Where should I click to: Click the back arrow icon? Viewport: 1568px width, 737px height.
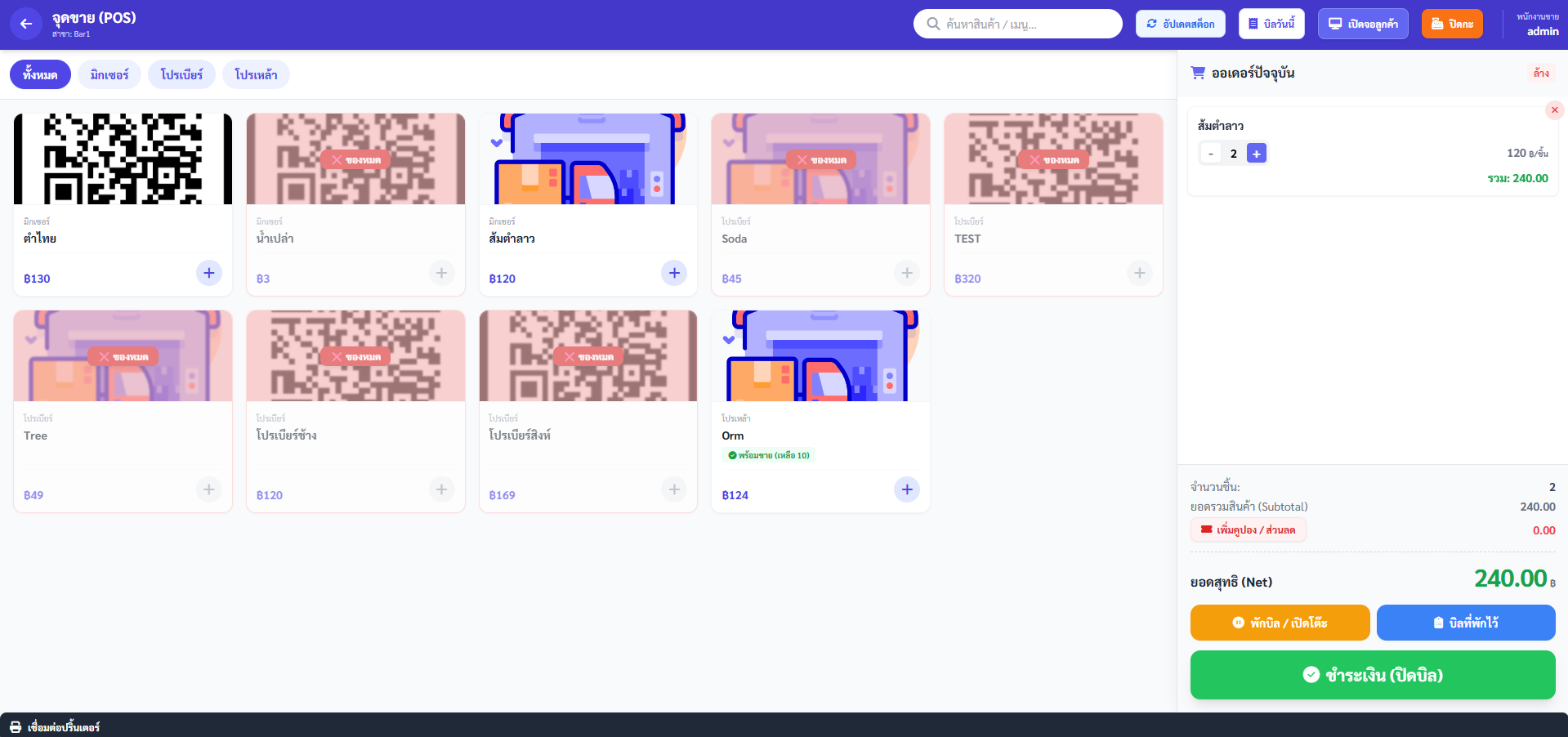(25, 24)
